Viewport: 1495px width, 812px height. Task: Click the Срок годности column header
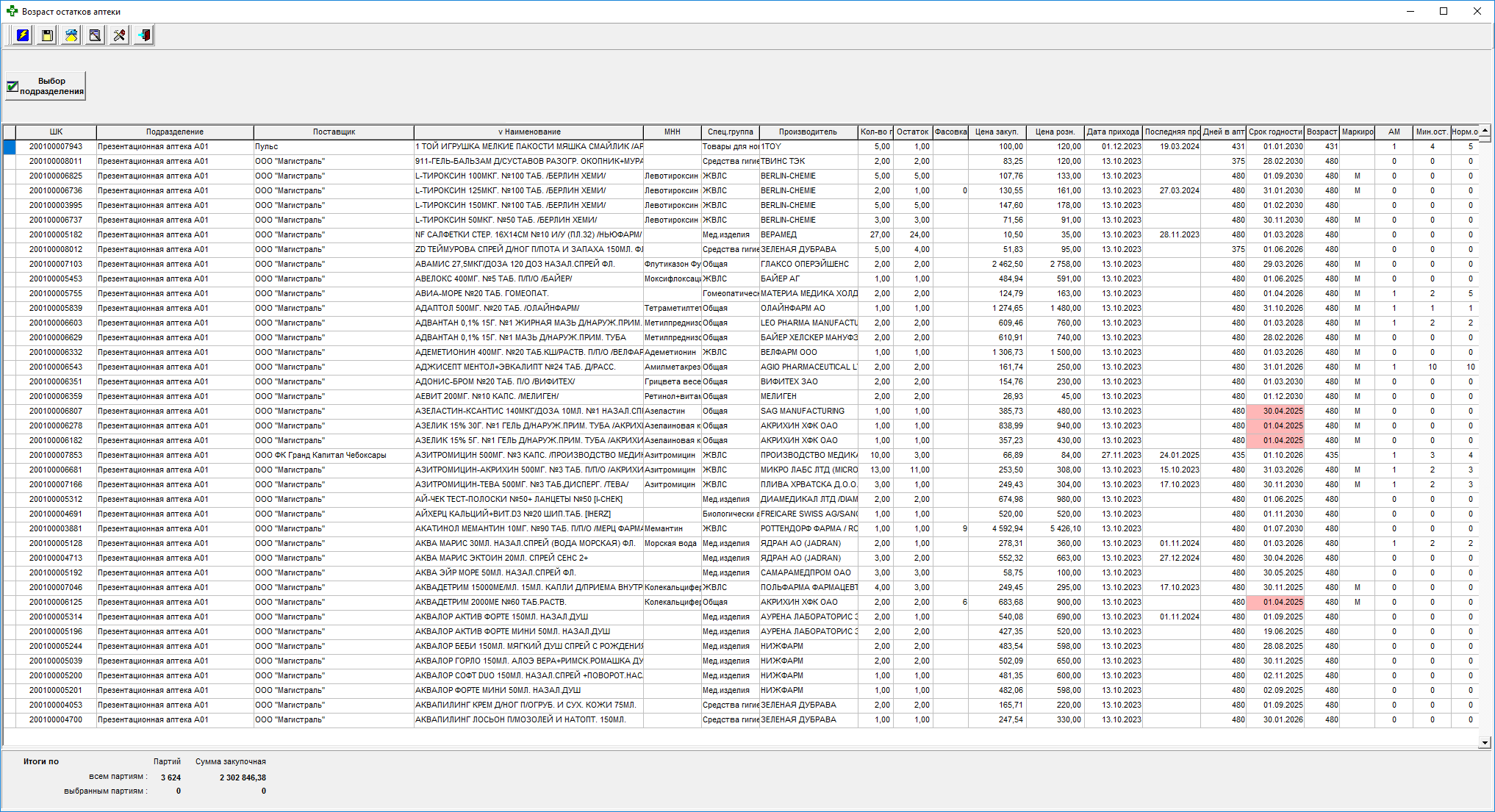1275,132
